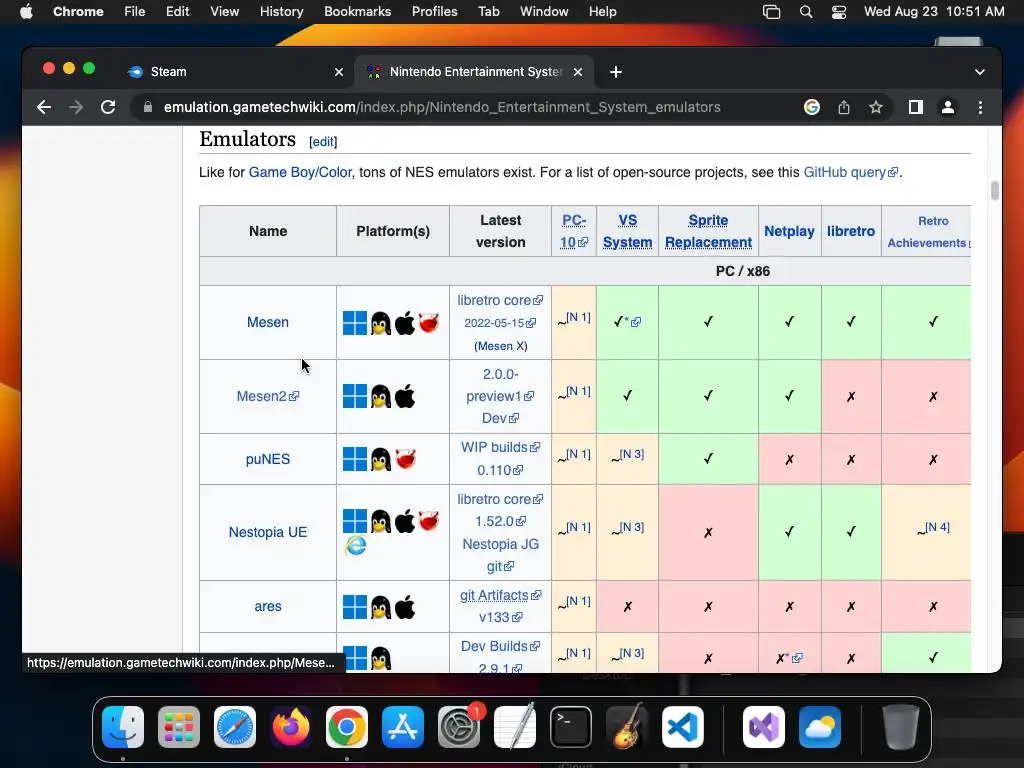Open the Game Boy/Color link
The width and height of the screenshot is (1024, 768).
pos(300,172)
